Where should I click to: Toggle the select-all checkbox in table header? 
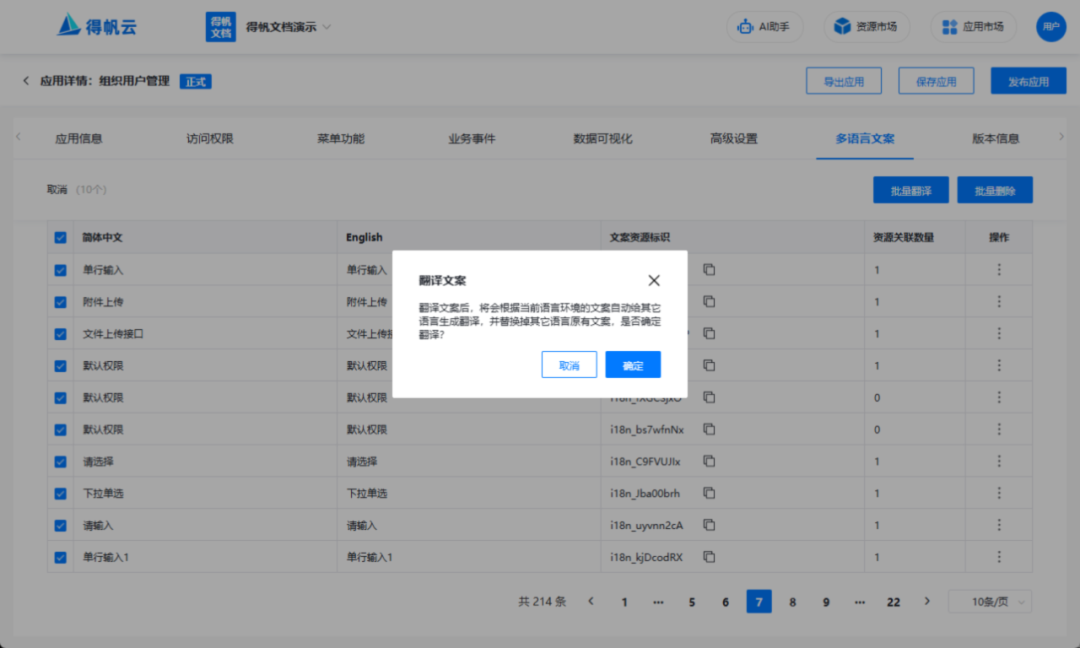coord(60,237)
